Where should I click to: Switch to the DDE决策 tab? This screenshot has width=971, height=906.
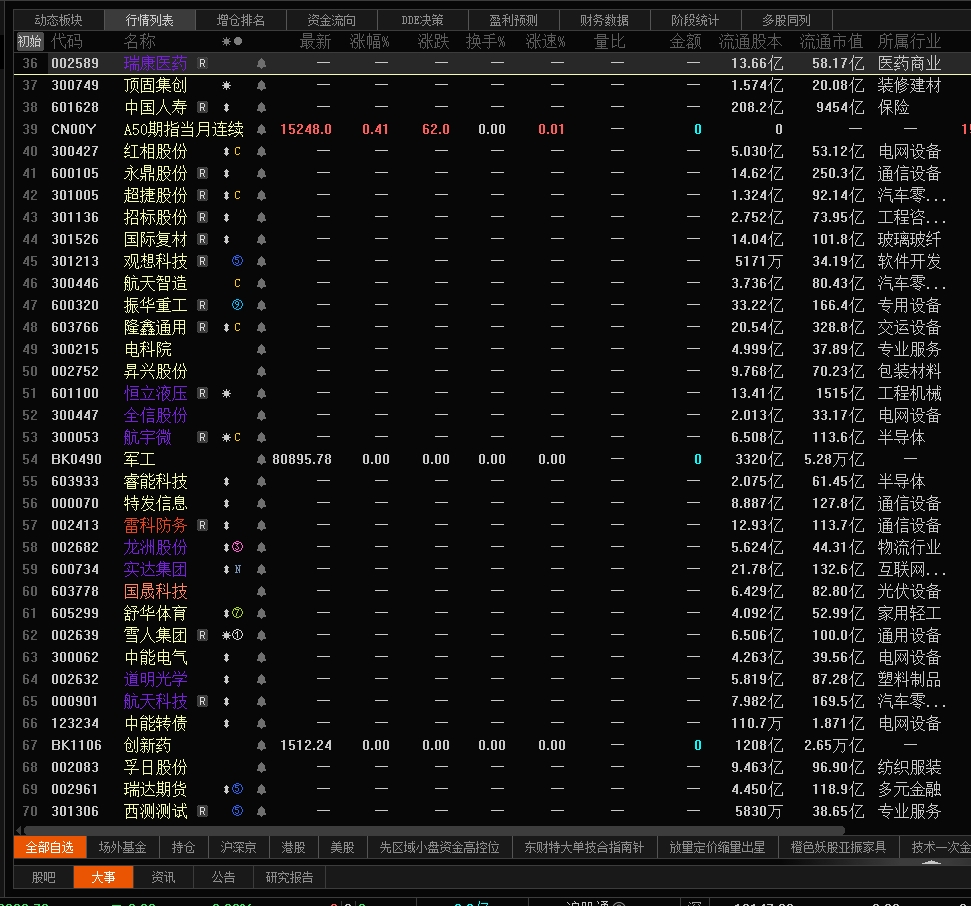(x=423, y=20)
